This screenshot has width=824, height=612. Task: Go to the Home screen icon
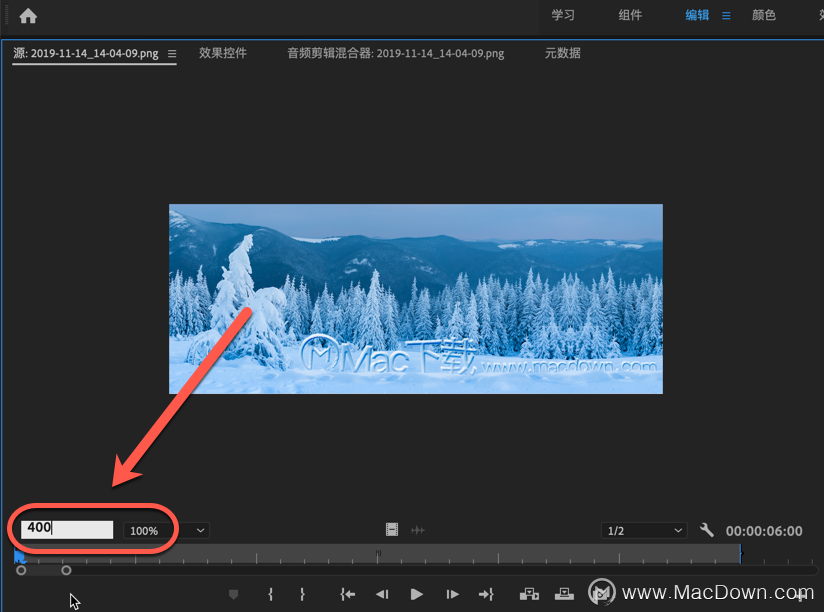(x=28, y=16)
